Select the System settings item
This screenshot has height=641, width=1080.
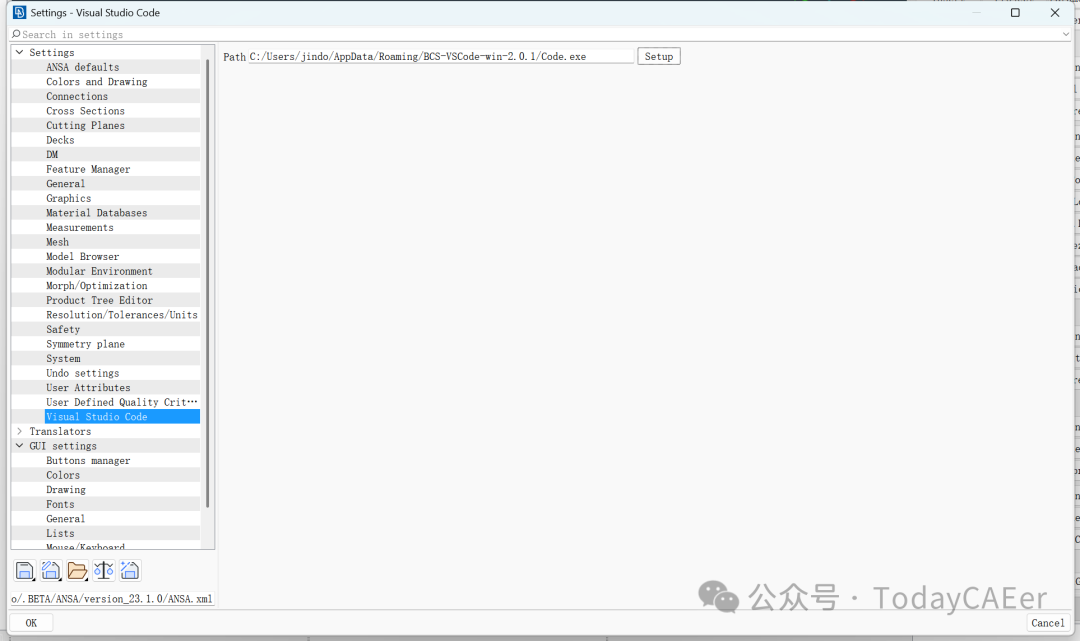(63, 359)
